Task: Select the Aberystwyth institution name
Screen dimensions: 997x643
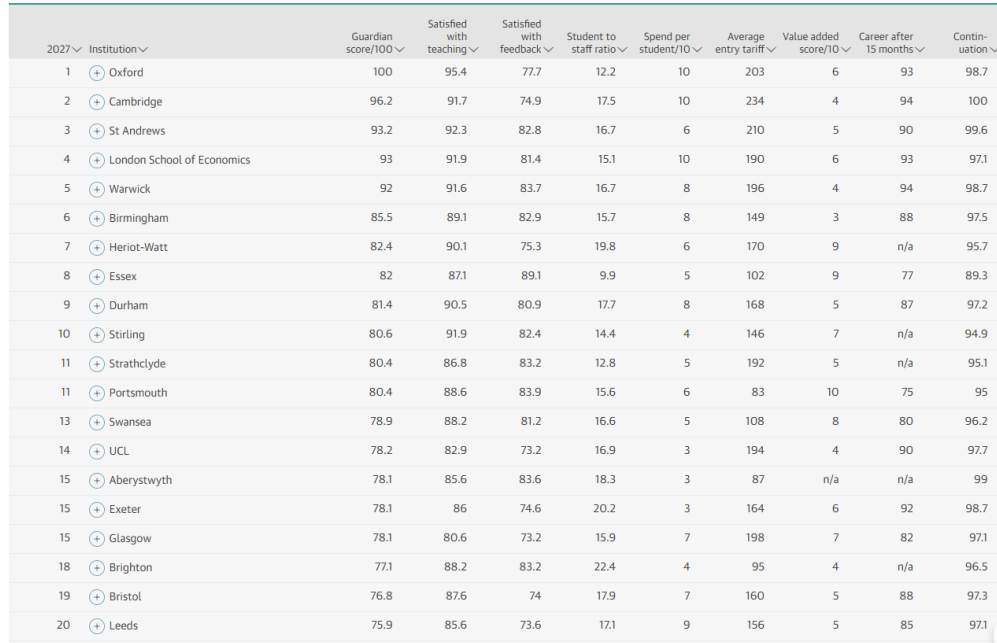Action: 141,480
